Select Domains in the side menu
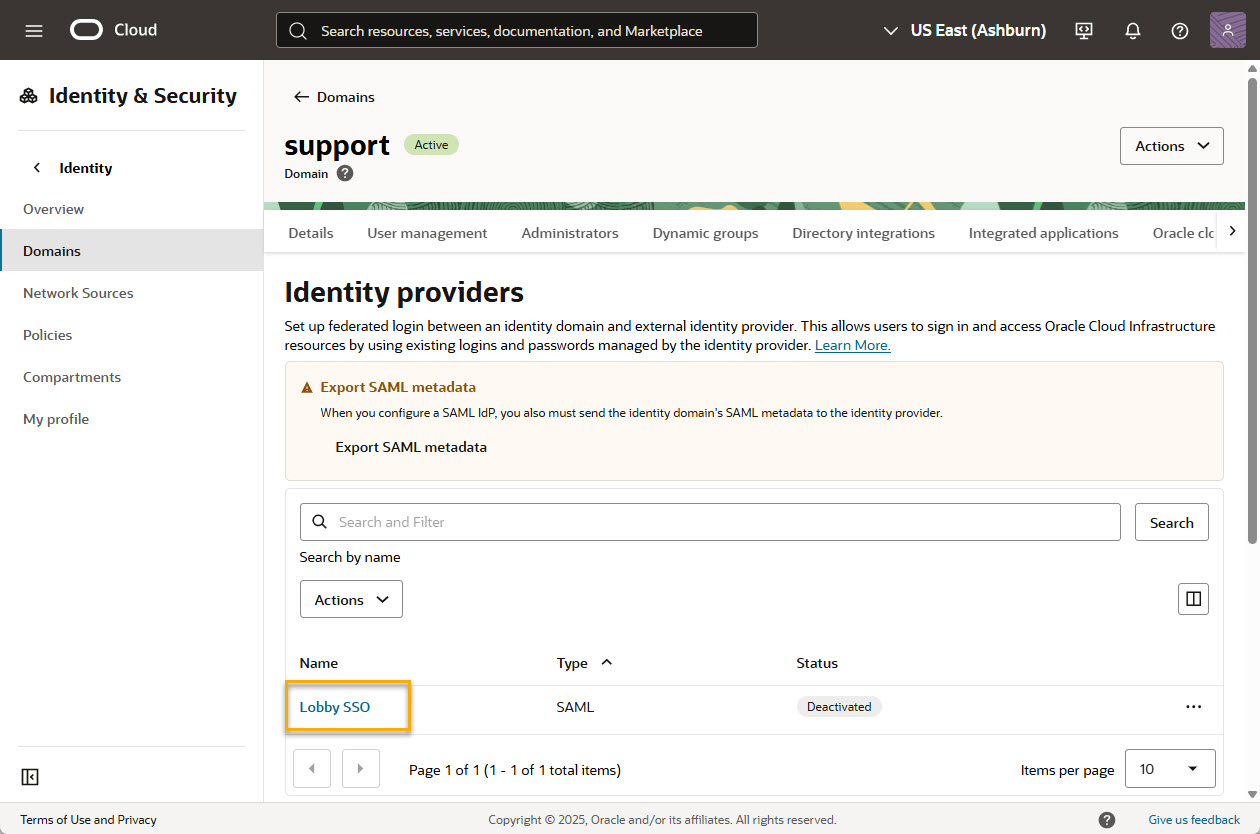1260x834 pixels. click(132, 251)
